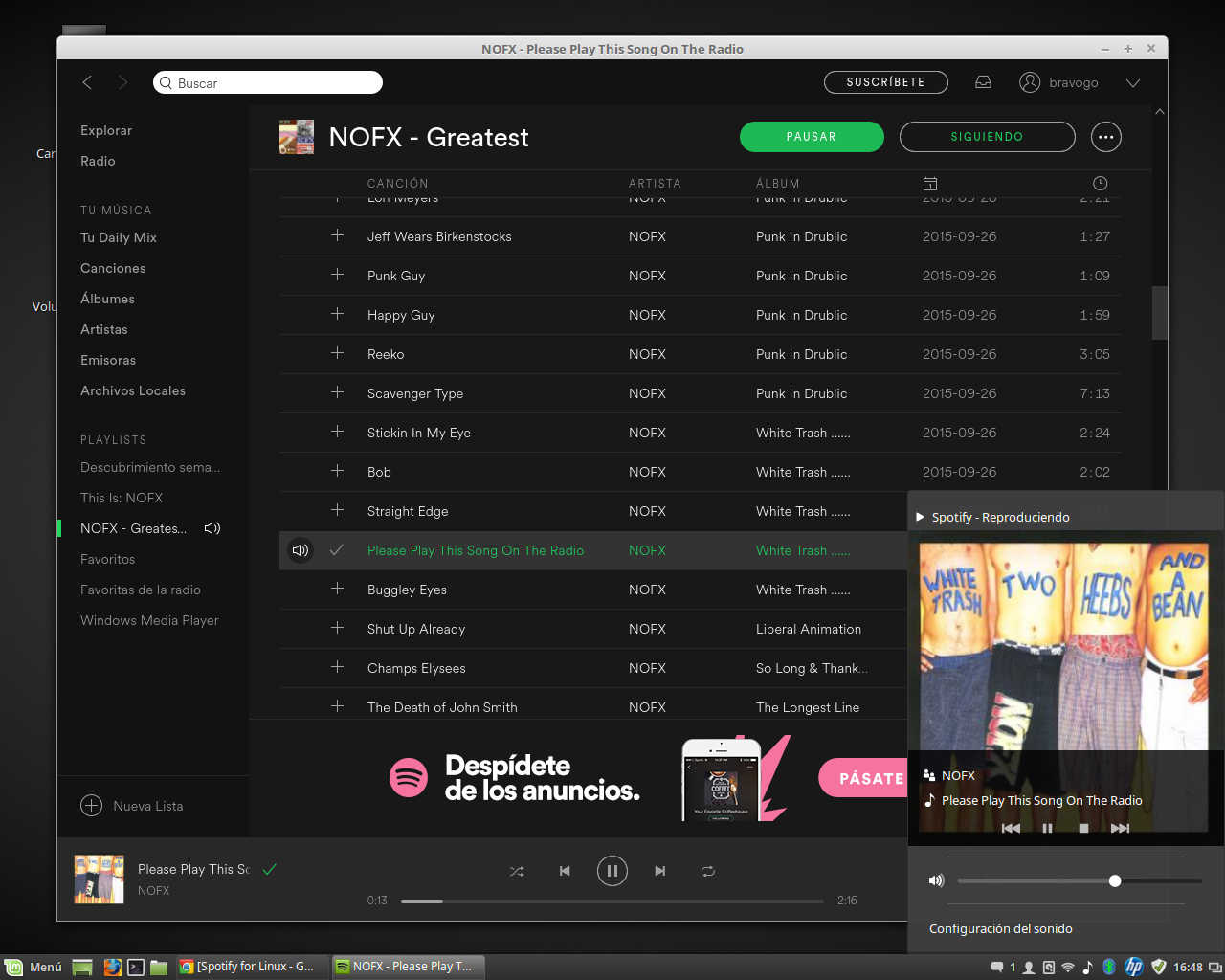Skip to previous track in Spotify bar

[565, 871]
